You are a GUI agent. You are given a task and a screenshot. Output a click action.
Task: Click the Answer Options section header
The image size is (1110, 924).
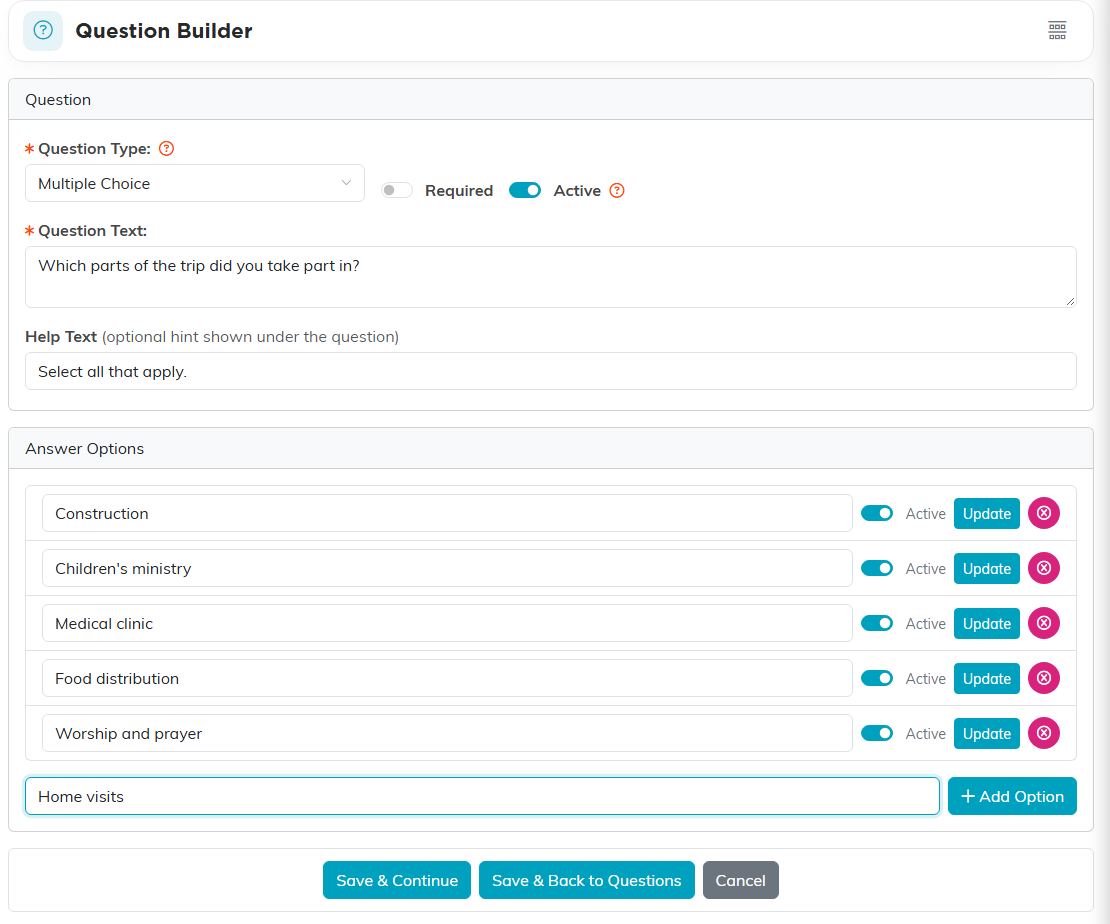551,448
